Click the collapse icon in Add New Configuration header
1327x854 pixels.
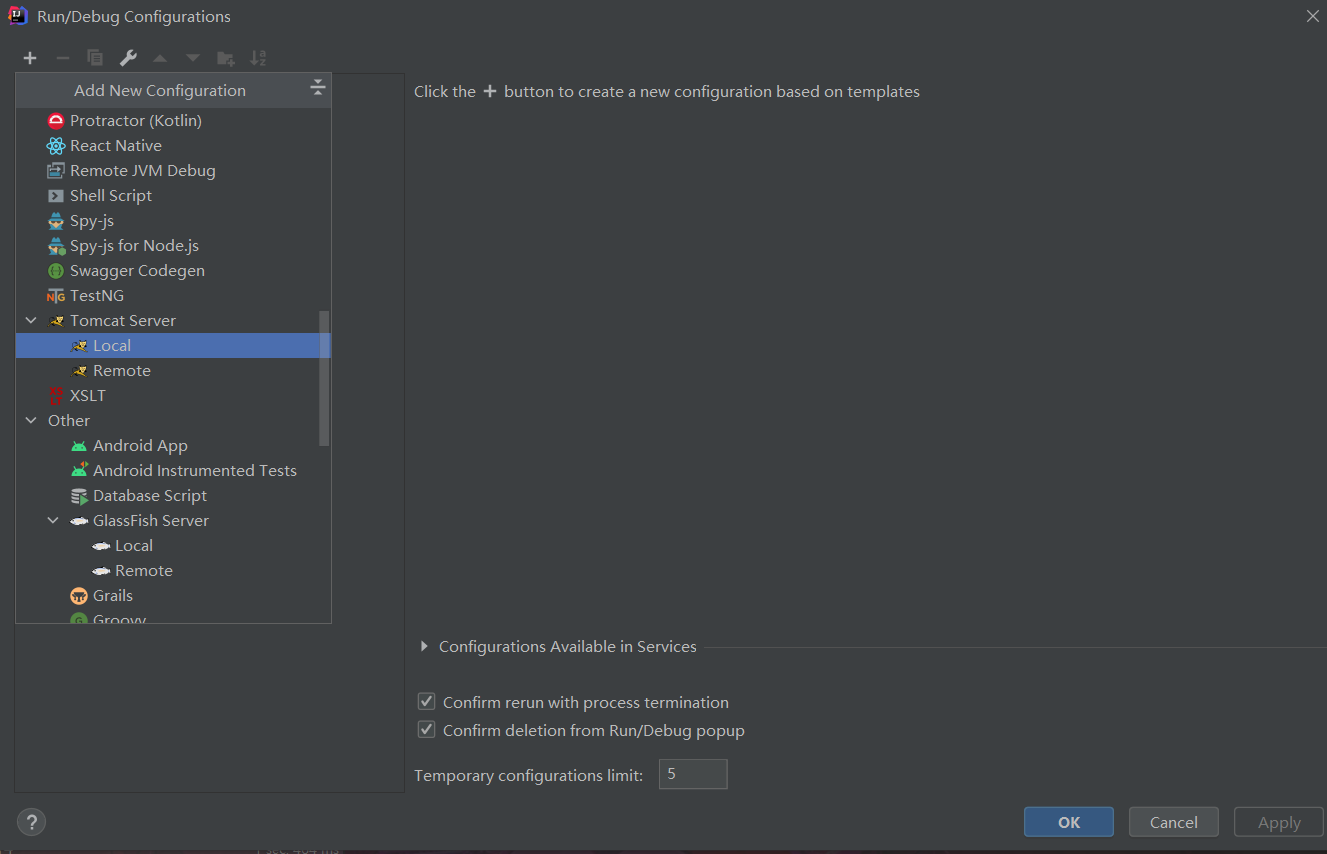pos(318,88)
